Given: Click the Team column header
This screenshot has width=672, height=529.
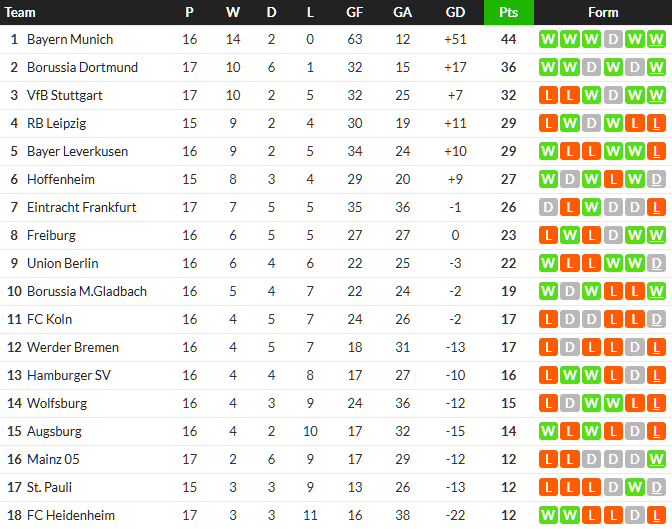Looking at the screenshot, I should 20,12.
